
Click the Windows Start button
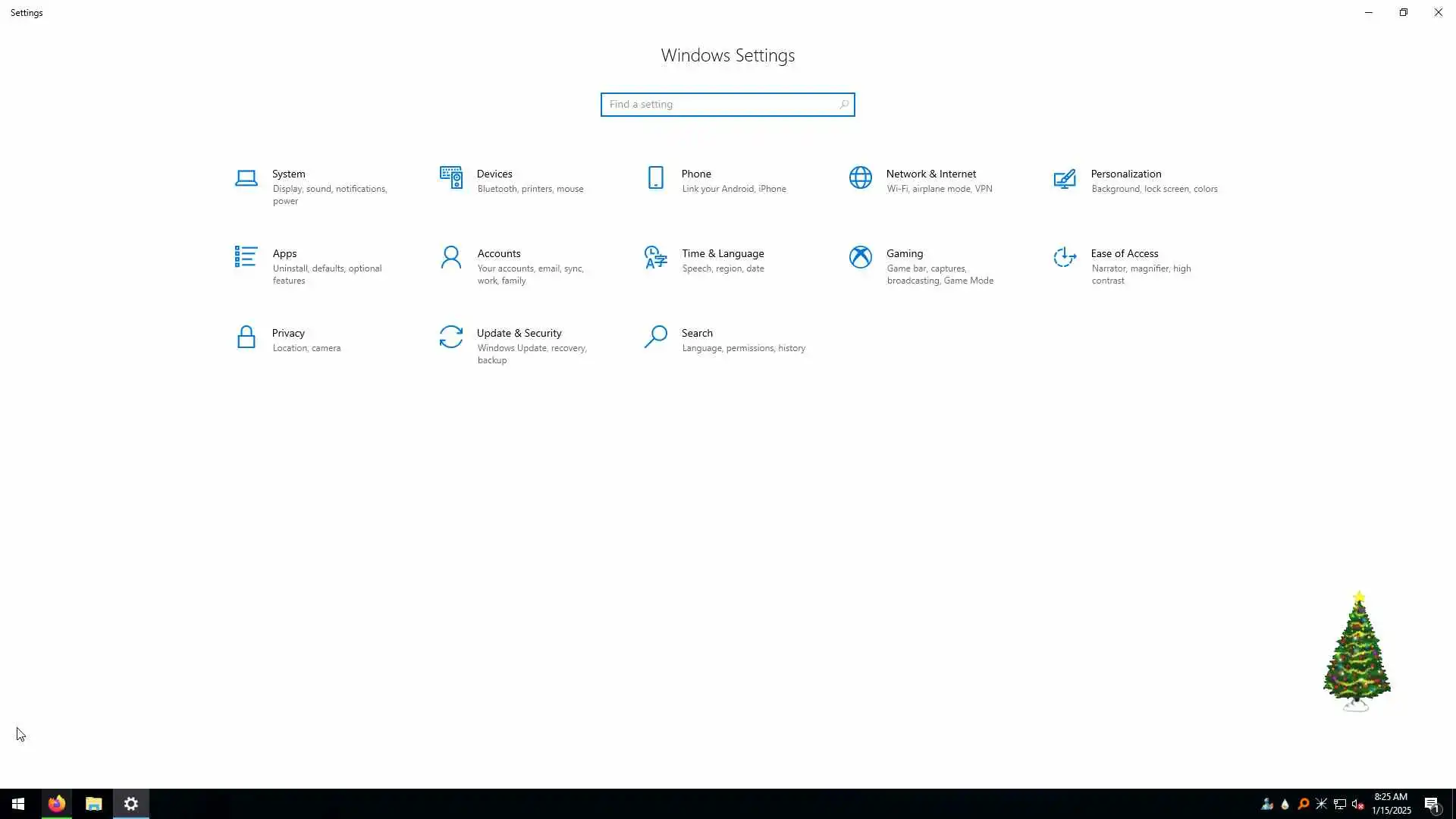click(x=18, y=804)
